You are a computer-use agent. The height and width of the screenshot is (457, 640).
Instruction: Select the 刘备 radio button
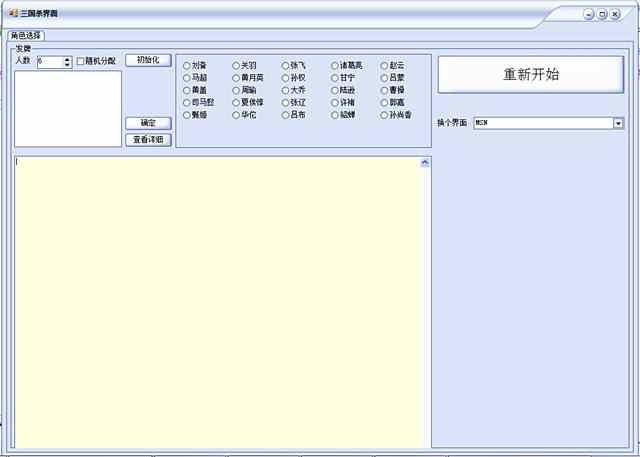pos(186,65)
